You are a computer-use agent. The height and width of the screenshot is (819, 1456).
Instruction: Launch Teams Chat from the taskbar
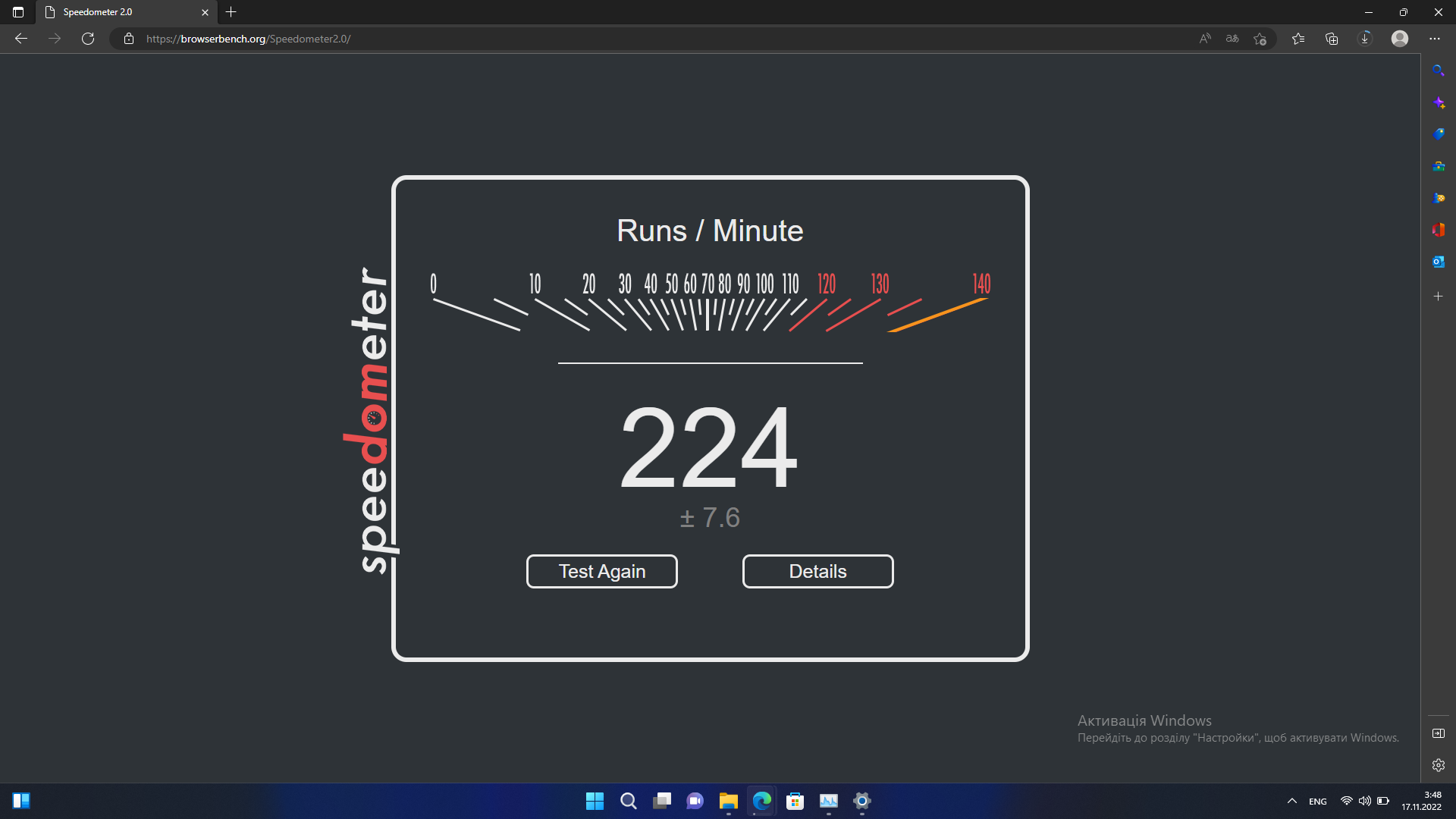(x=695, y=801)
